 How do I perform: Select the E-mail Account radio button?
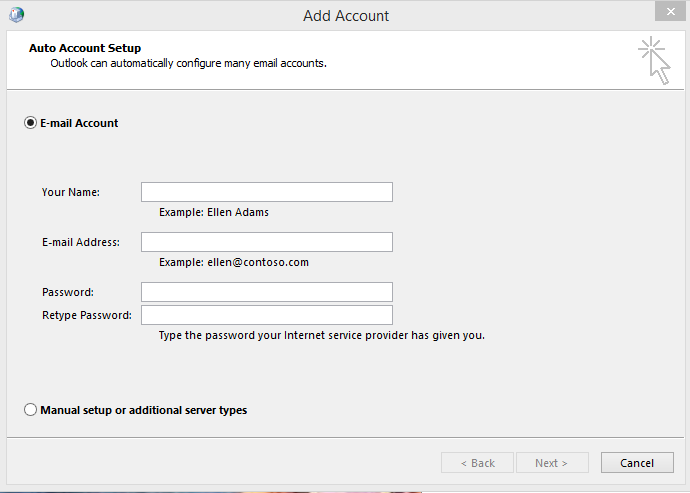coord(31,123)
